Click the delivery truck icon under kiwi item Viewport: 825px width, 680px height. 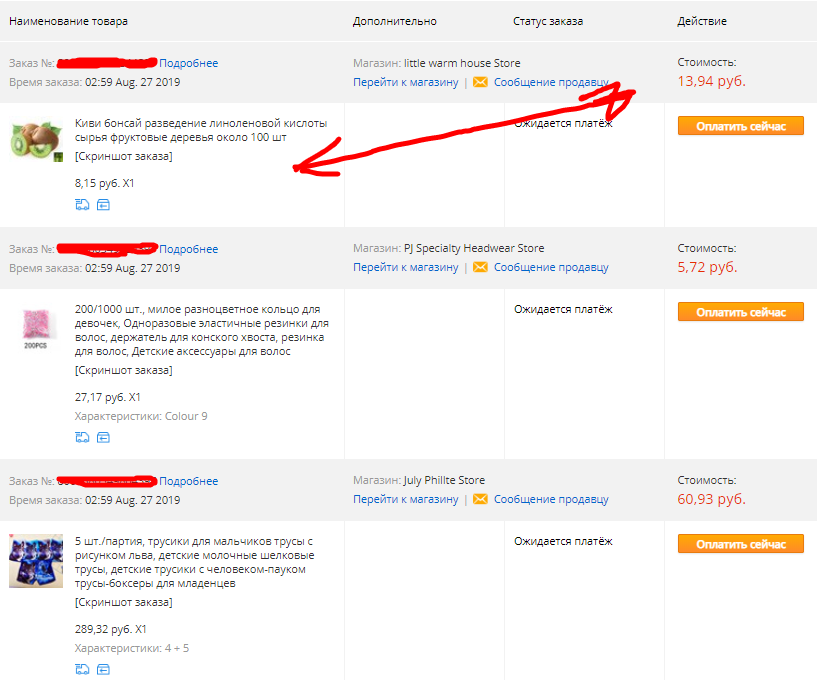[x=82, y=205]
